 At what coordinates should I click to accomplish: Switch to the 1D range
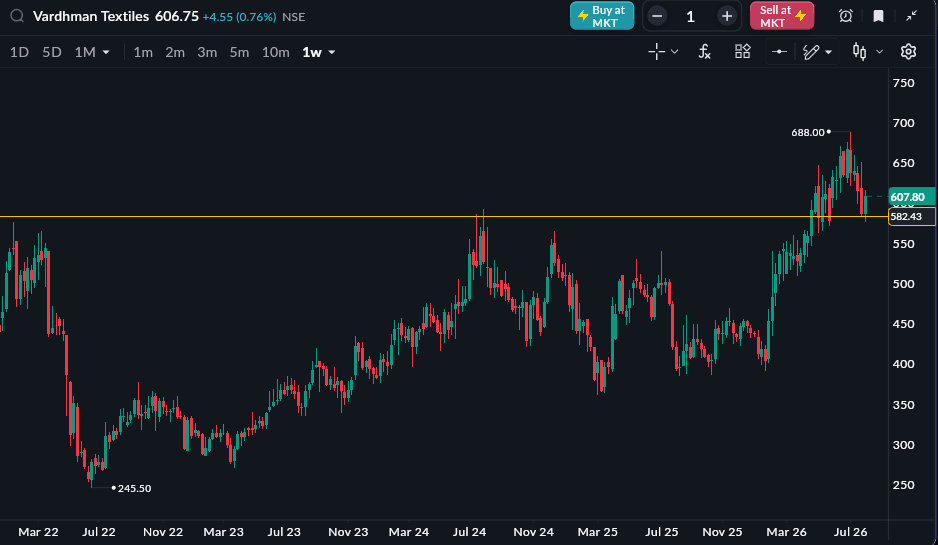coord(19,52)
